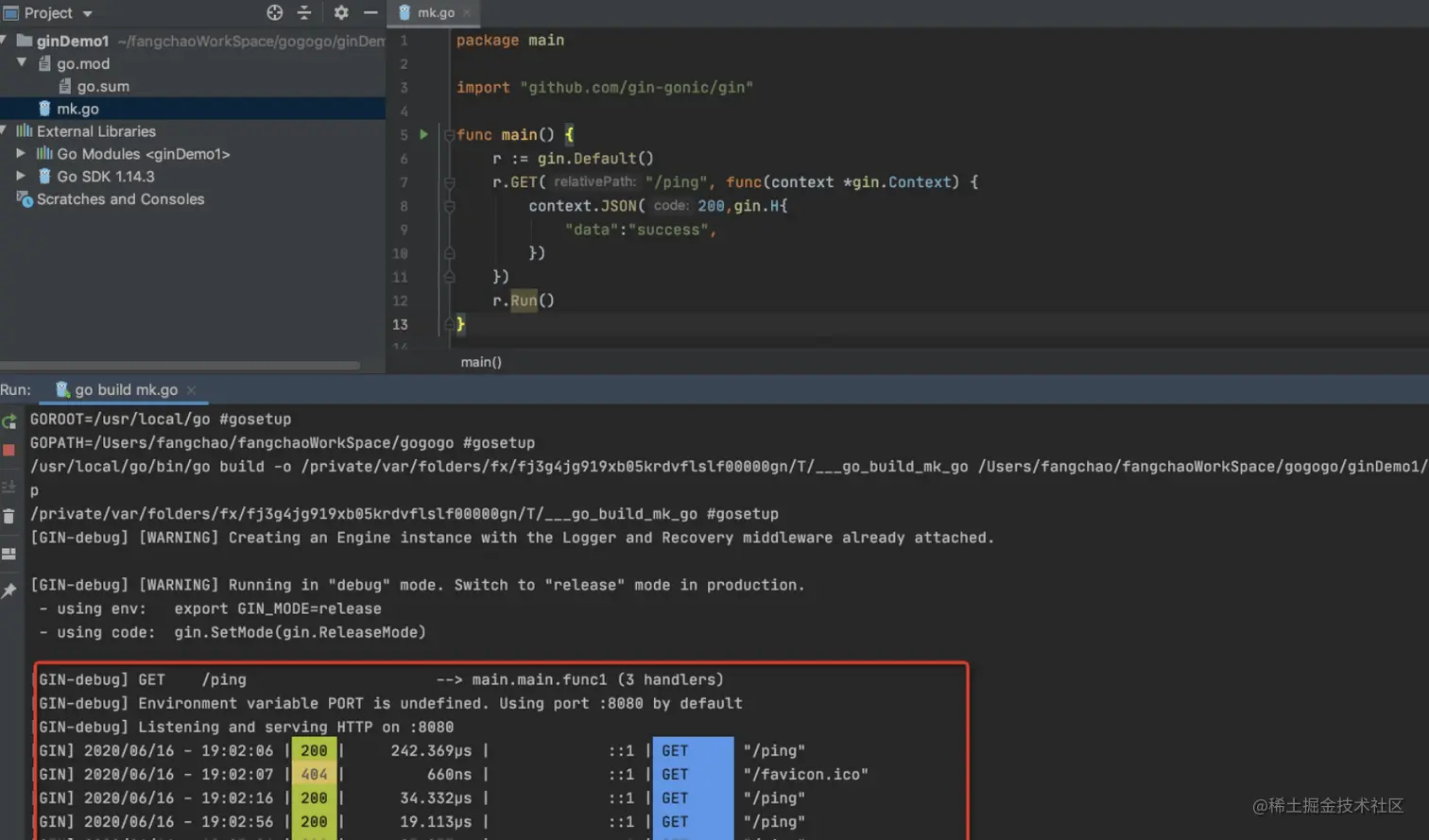Click "/favicon.ico" log entry in console
1429x840 pixels.
click(805, 774)
